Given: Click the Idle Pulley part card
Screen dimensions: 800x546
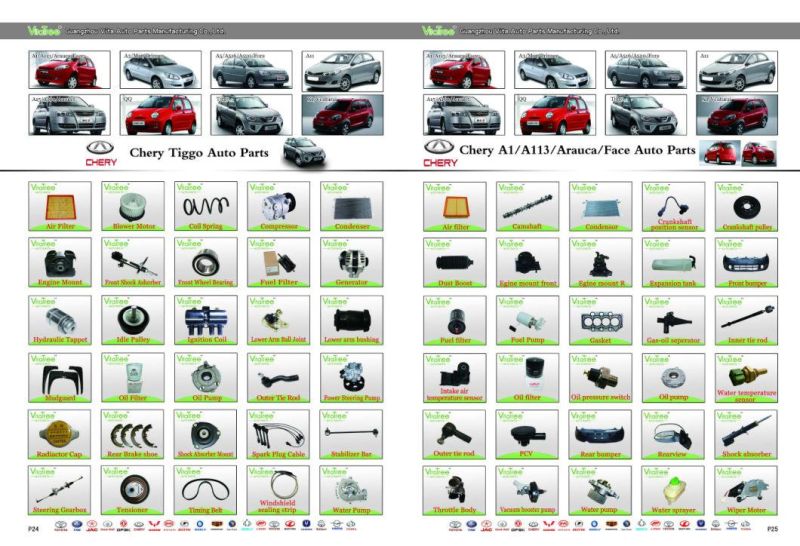Looking at the screenshot, I should [133, 320].
